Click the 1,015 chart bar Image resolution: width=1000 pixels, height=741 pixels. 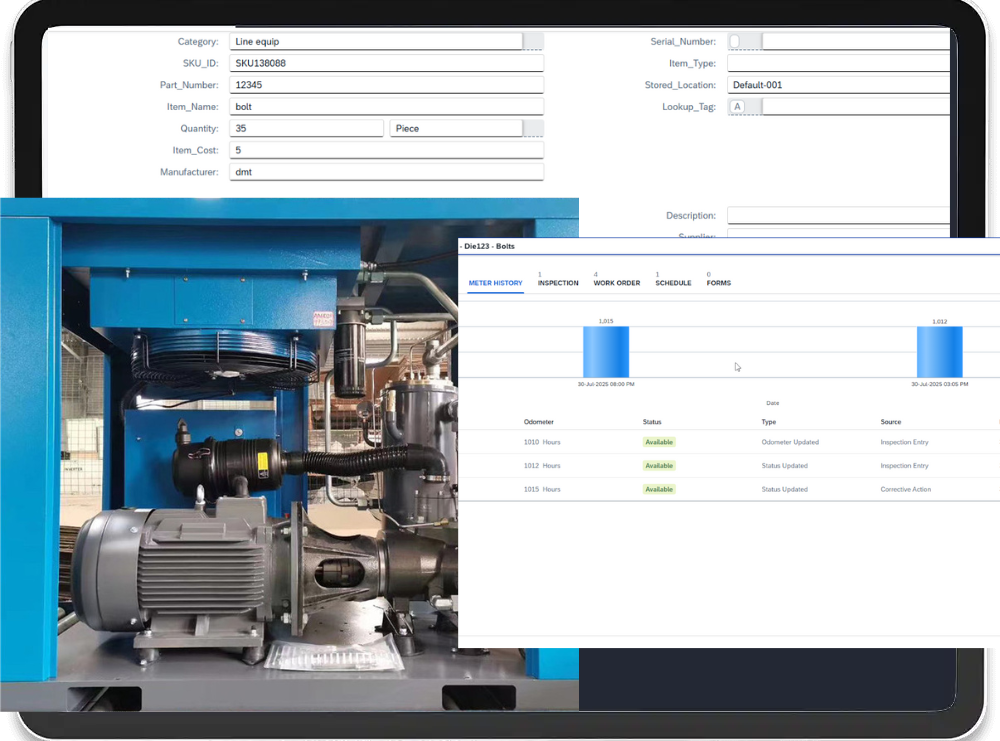[606, 352]
